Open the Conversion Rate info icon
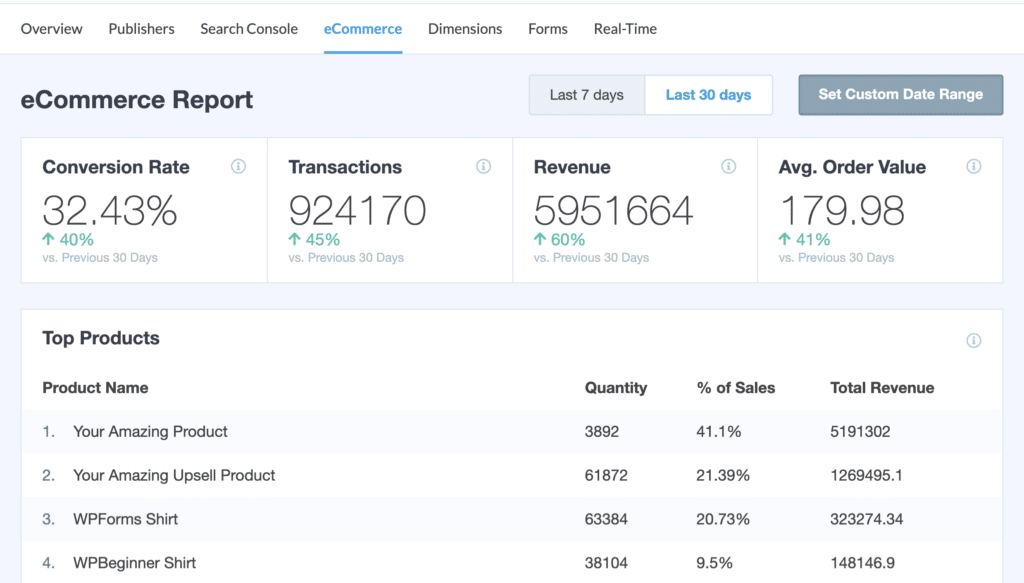 [238, 166]
